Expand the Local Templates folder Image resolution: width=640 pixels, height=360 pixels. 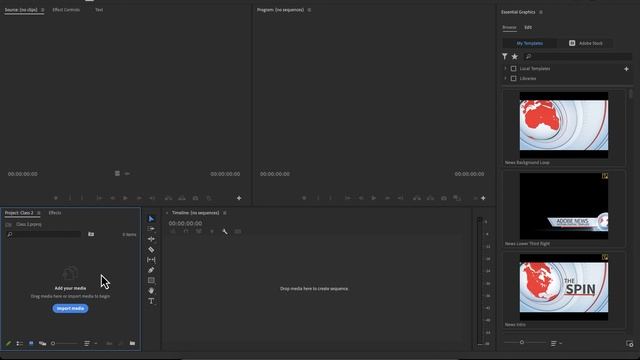[x=505, y=69]
